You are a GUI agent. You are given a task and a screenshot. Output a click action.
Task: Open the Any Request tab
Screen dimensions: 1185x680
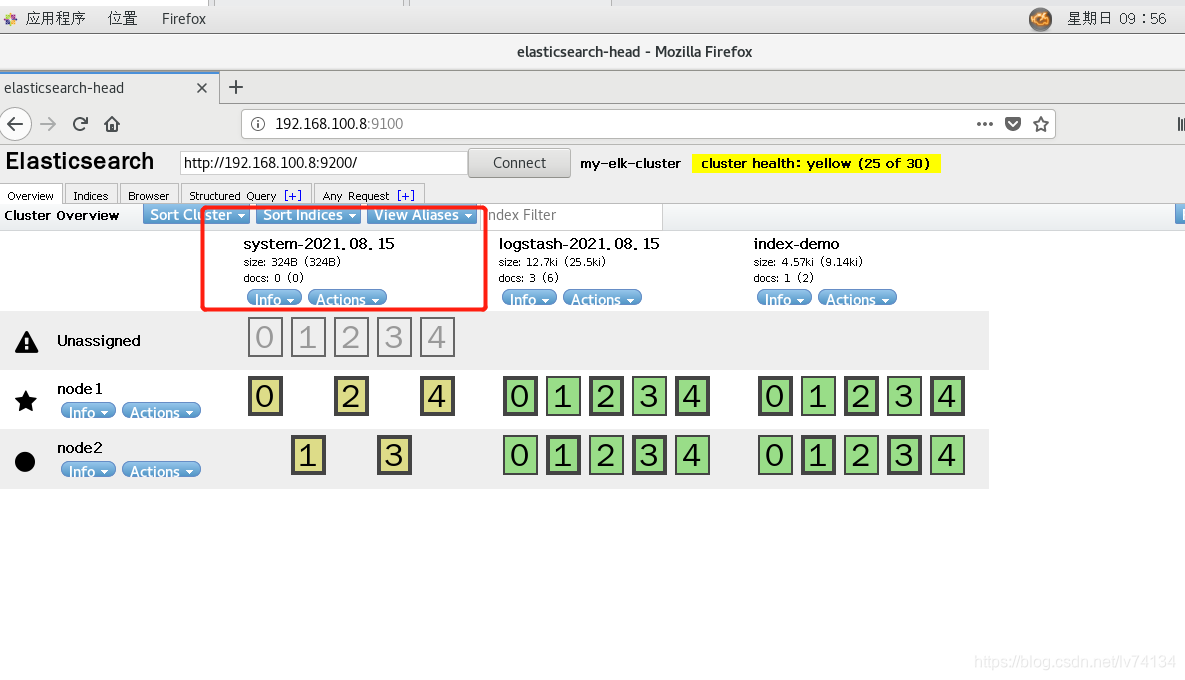pyautogui.click(x=356, y=196)
